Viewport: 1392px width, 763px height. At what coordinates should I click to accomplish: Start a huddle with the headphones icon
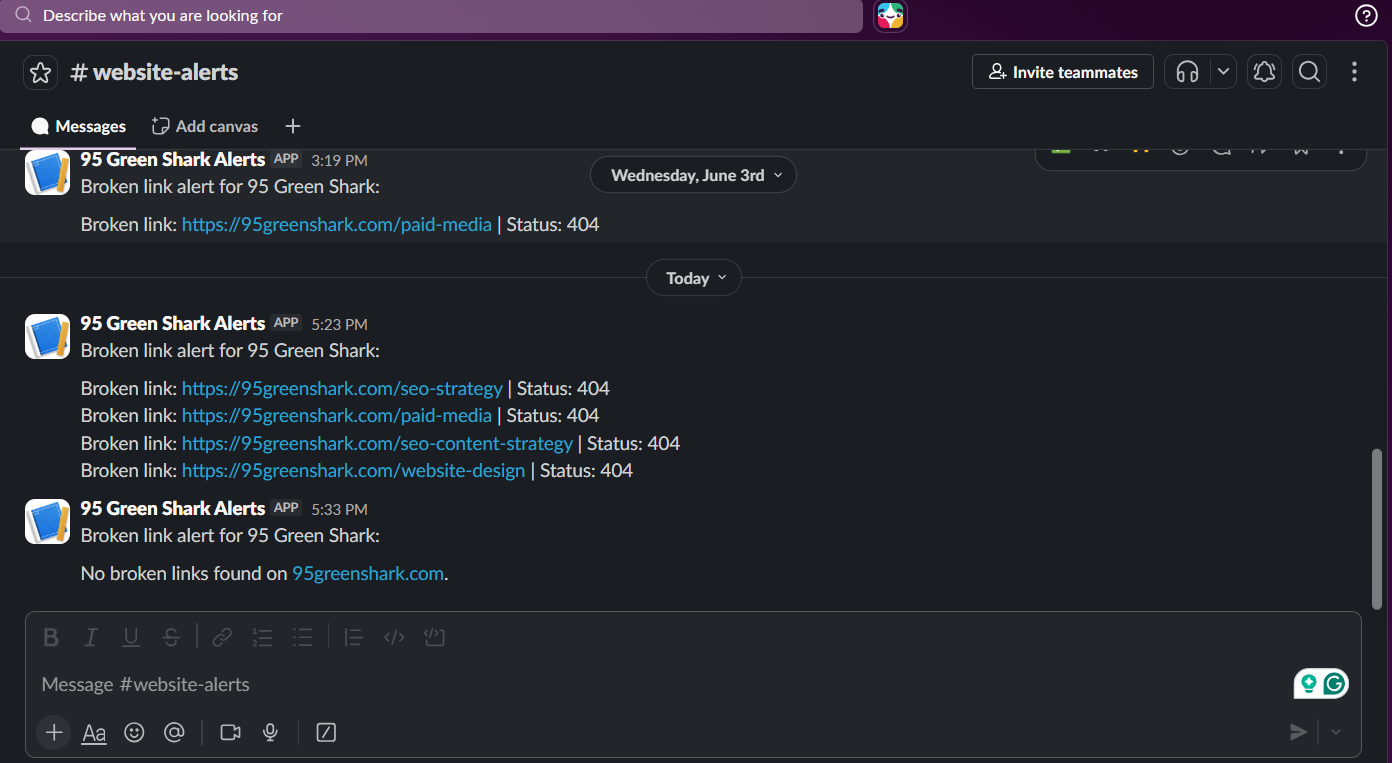point(1187,72)
